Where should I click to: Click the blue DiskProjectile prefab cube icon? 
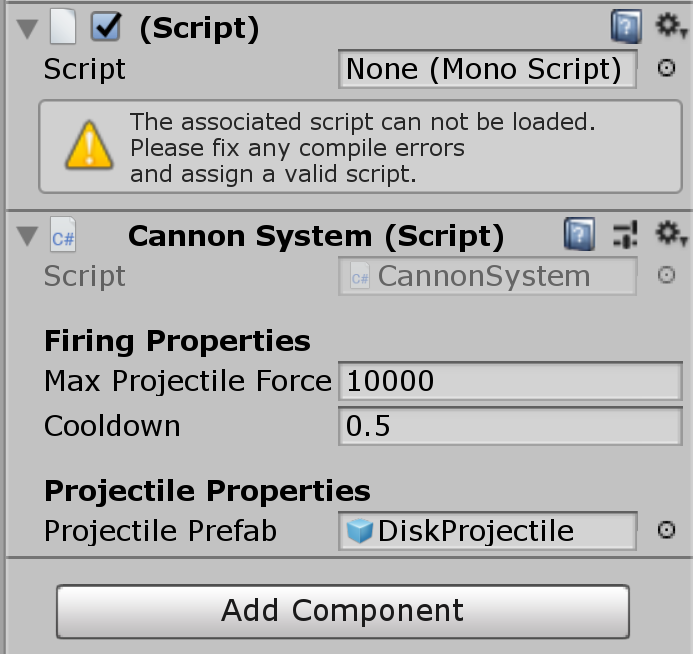(359, 531)
